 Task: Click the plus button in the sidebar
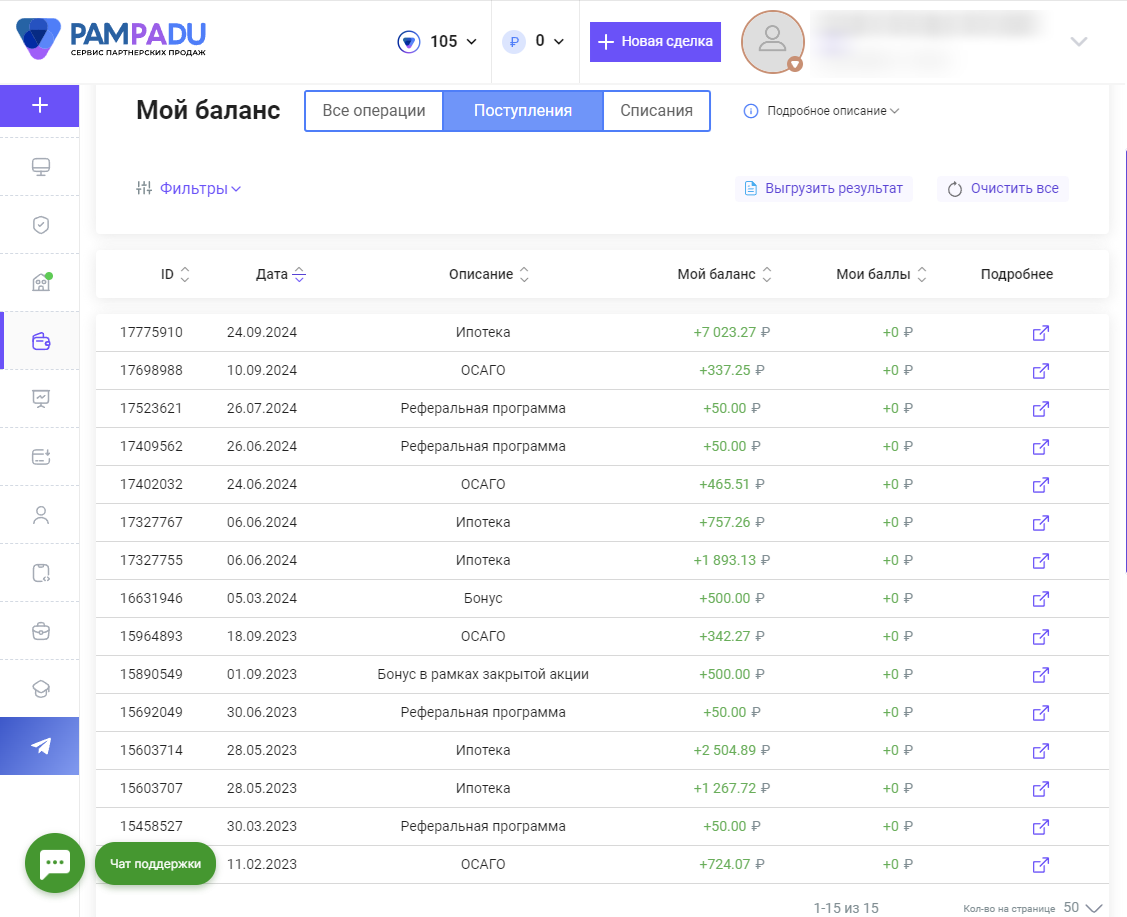(x=40, y=106)
